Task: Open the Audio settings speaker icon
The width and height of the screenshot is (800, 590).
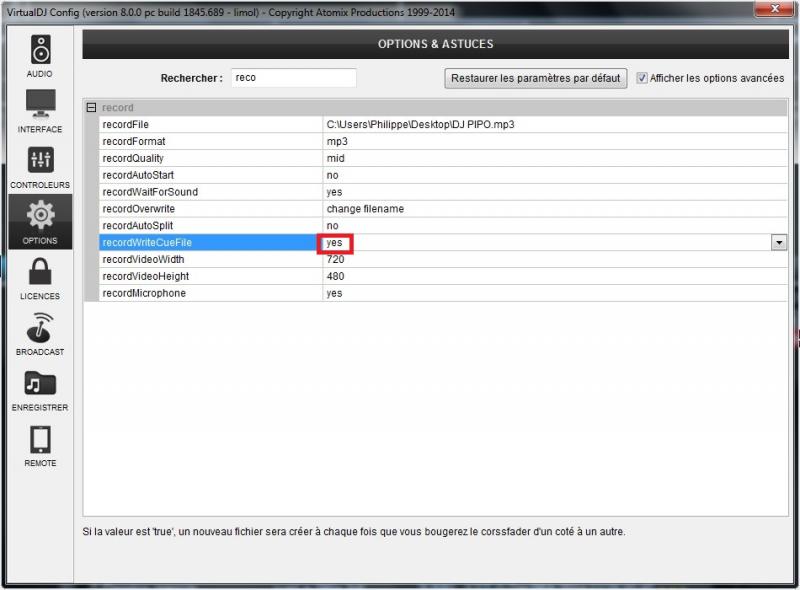Action: [x=40, y=50]
